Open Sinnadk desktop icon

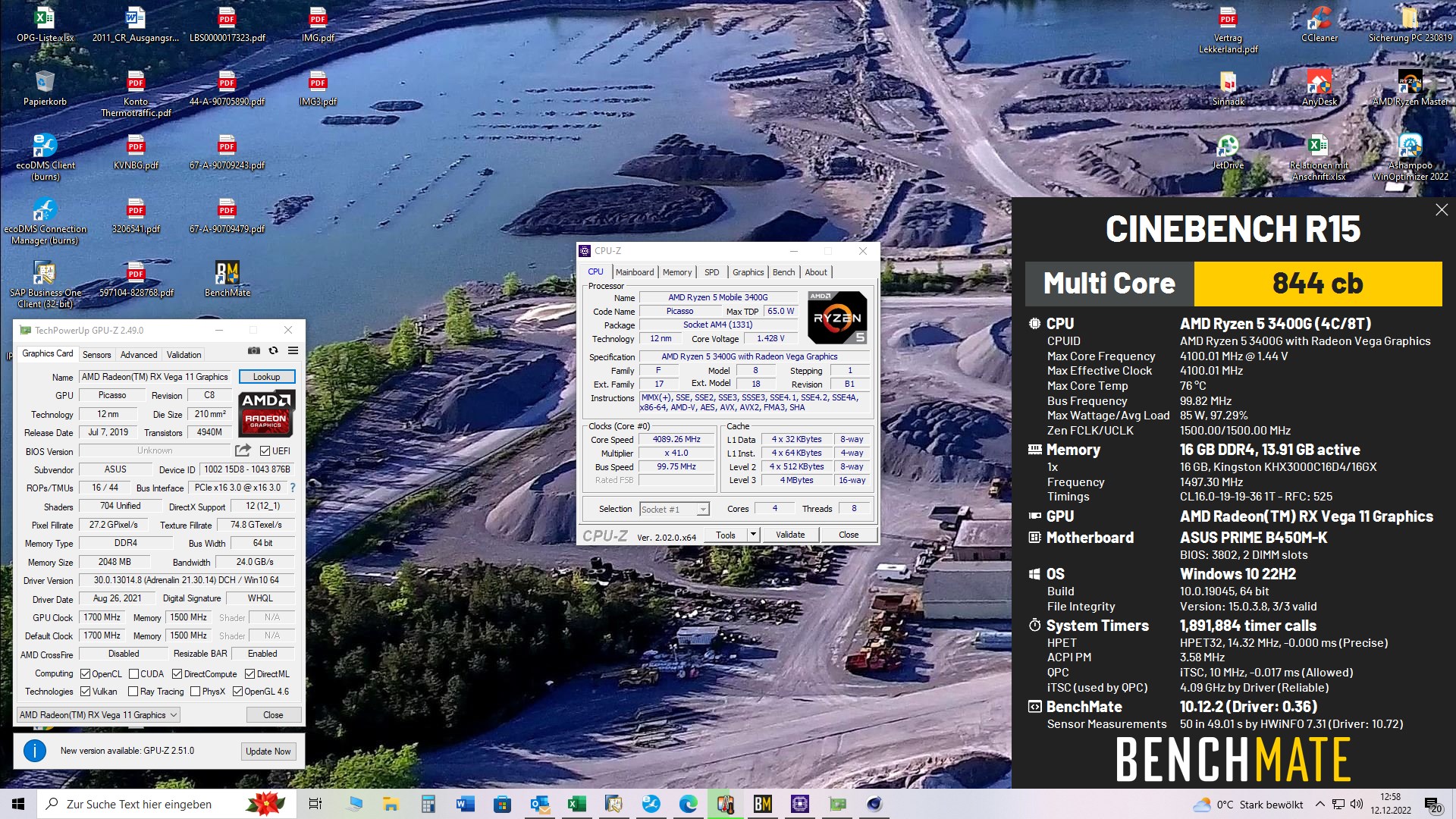coord(1228,88)
